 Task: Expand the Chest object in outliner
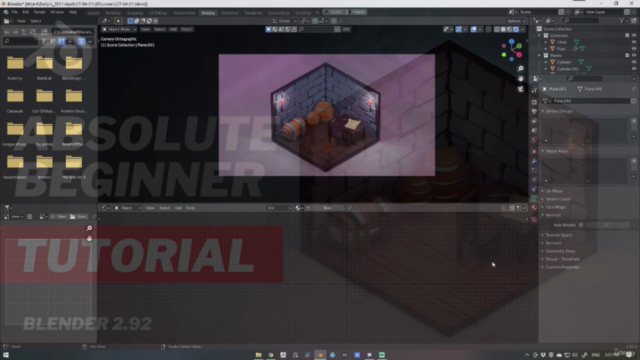pyautogui.click(x=546, y=42)
